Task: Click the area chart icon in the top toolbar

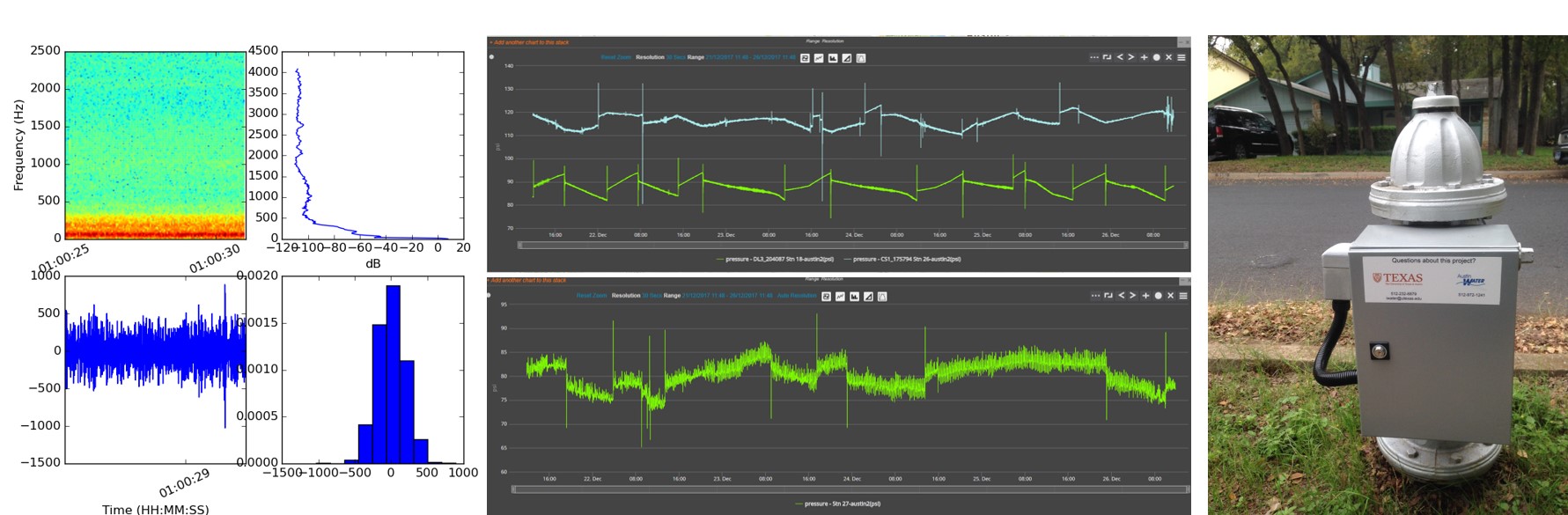Action: (847, 58)
